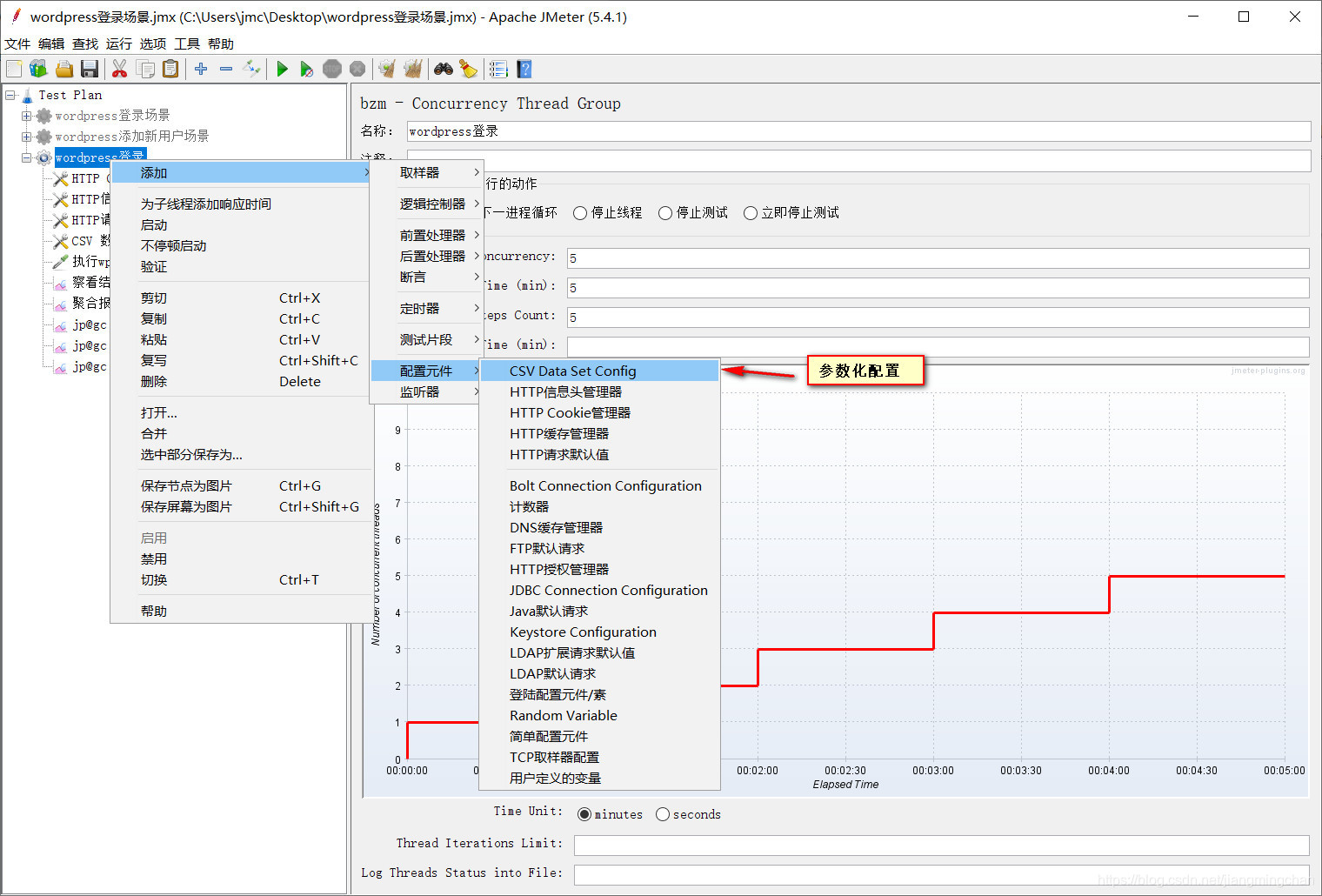1322x896 pixels.
Task: Choose 保存节点为图片 in the context menu
Action: pyautogui.click(x=241, y=485)
